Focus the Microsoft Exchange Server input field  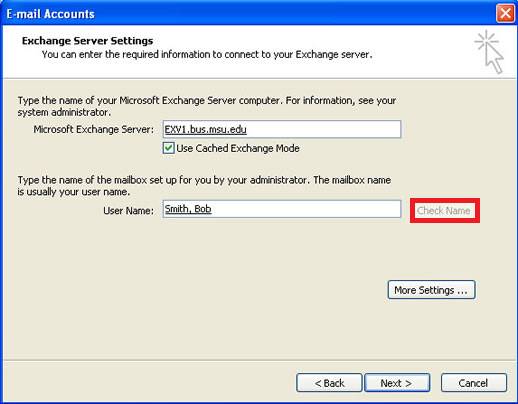282,129
